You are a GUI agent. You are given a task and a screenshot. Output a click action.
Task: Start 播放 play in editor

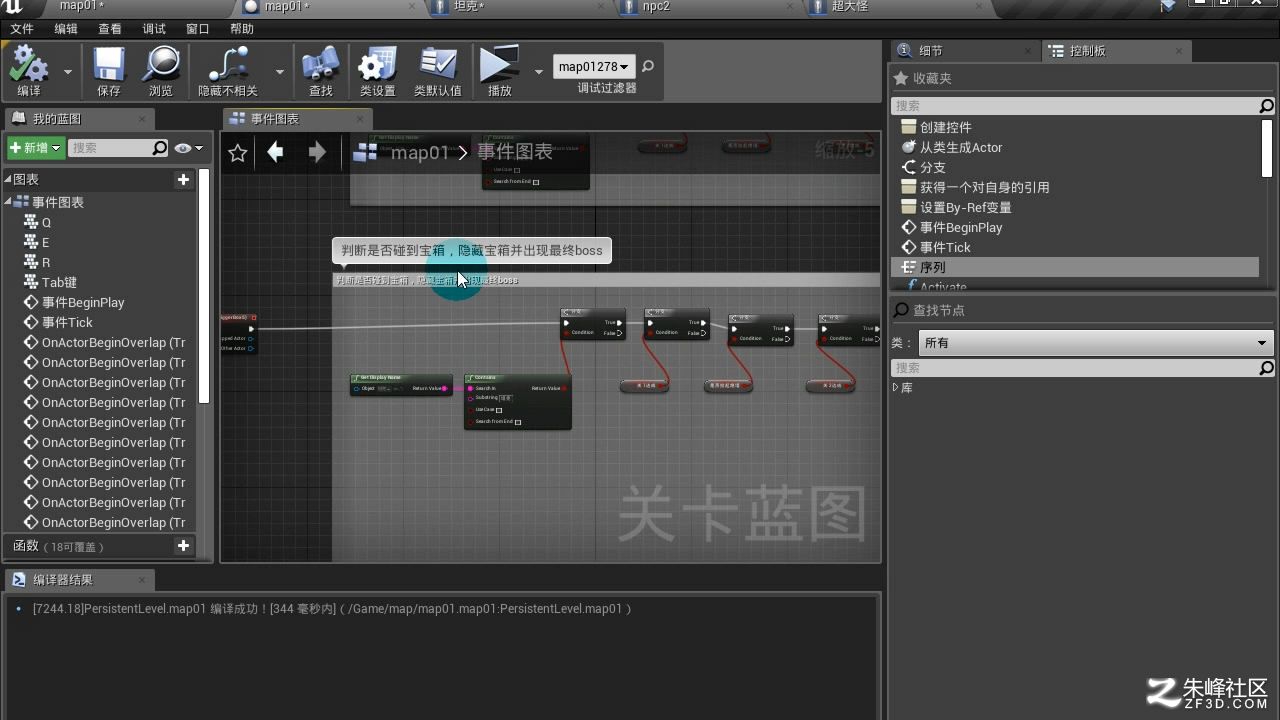pos(499,72)
